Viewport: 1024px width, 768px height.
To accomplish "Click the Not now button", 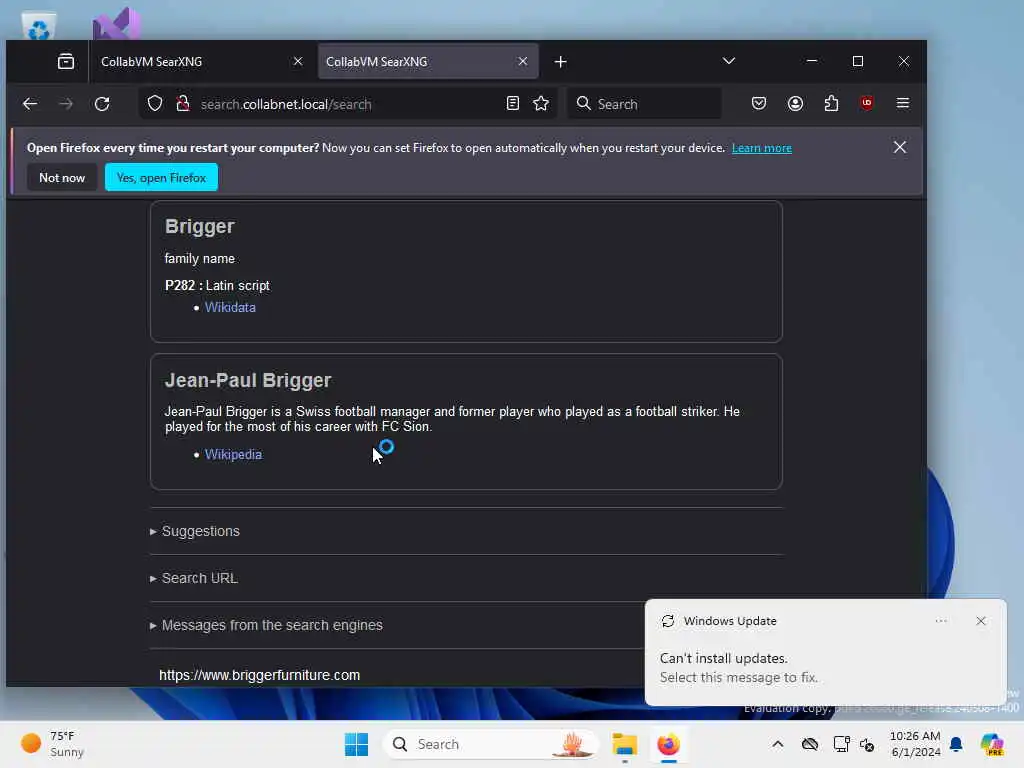I will coord(61,178).
